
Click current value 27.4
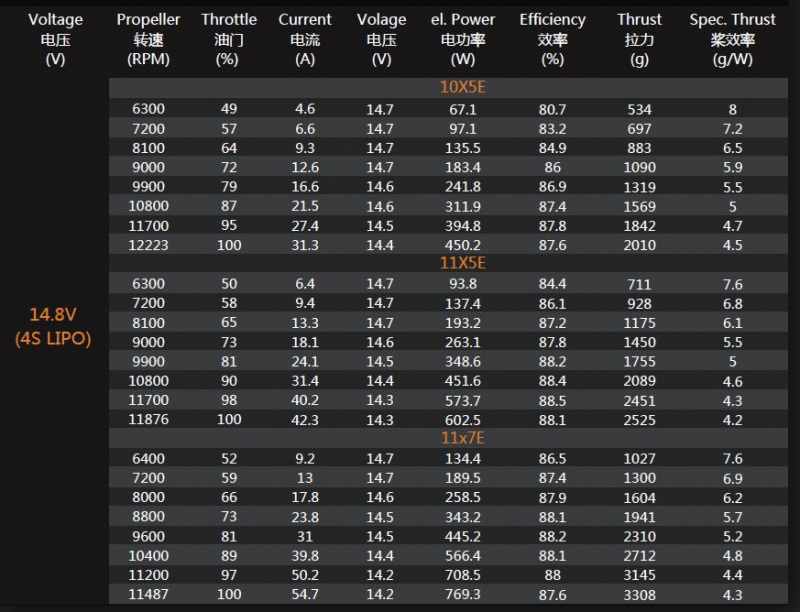tap(305, 225)
